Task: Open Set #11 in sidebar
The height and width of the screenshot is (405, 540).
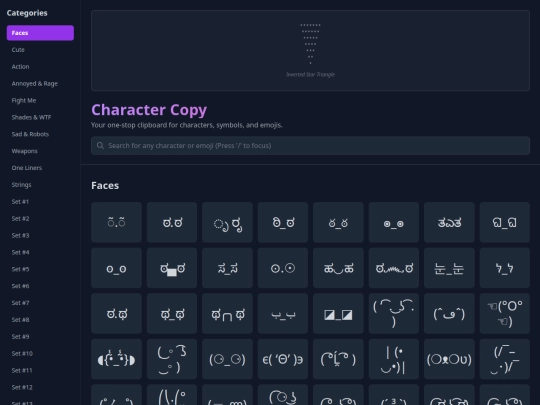Action: (40, 370)
